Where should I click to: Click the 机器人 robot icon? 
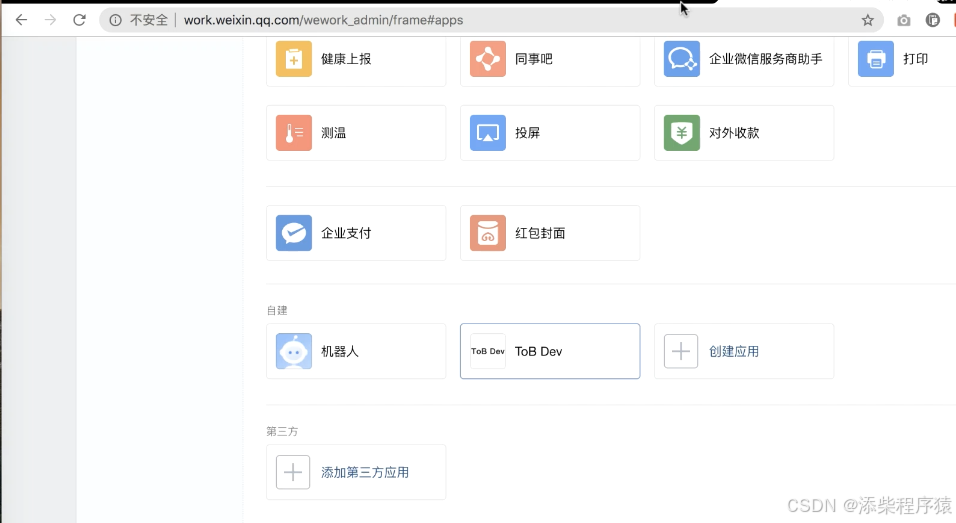(x=293, y=351)
